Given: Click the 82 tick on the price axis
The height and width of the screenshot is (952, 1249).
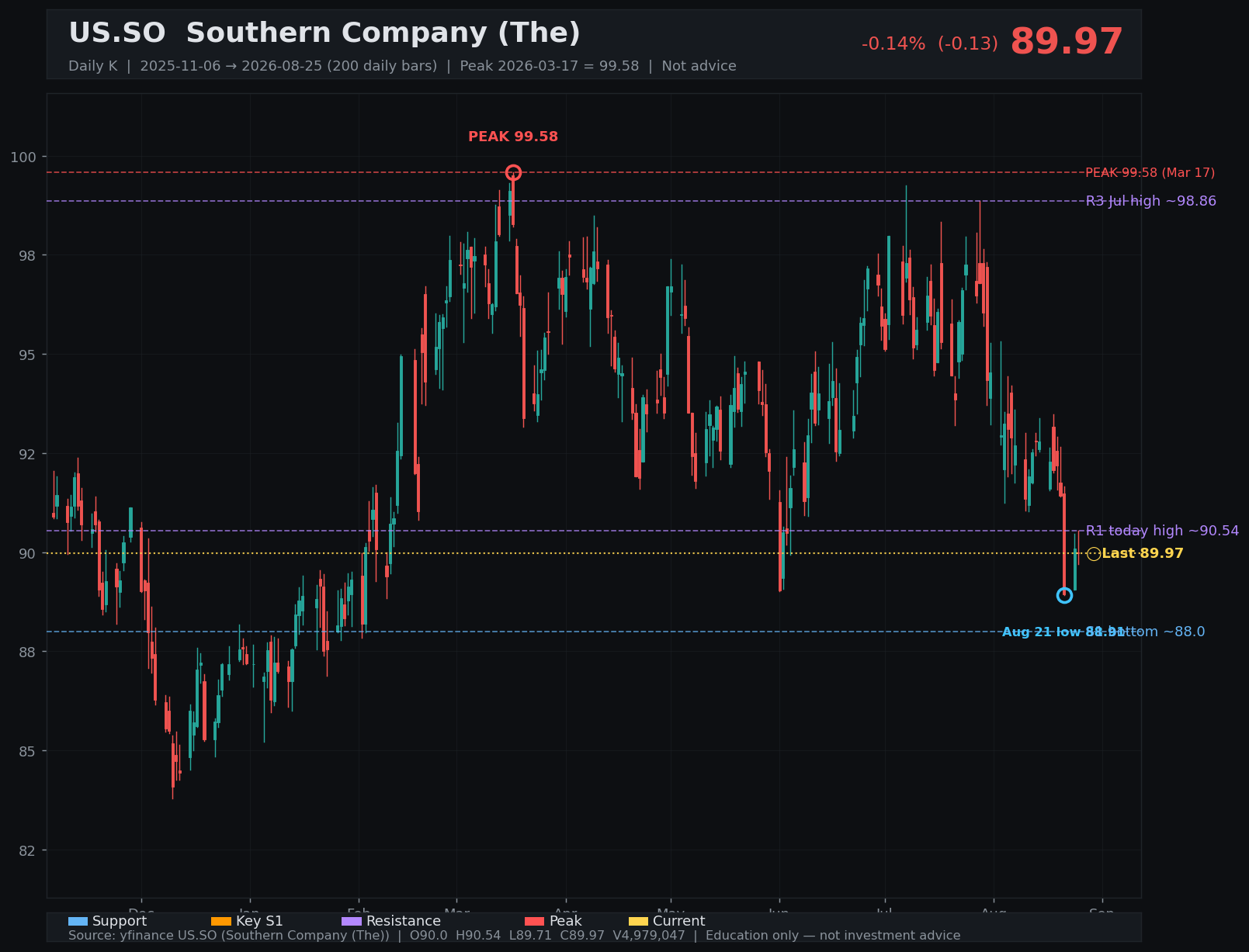Looking at the screenshot, I should pyautogui.click(x=27, y=850).
